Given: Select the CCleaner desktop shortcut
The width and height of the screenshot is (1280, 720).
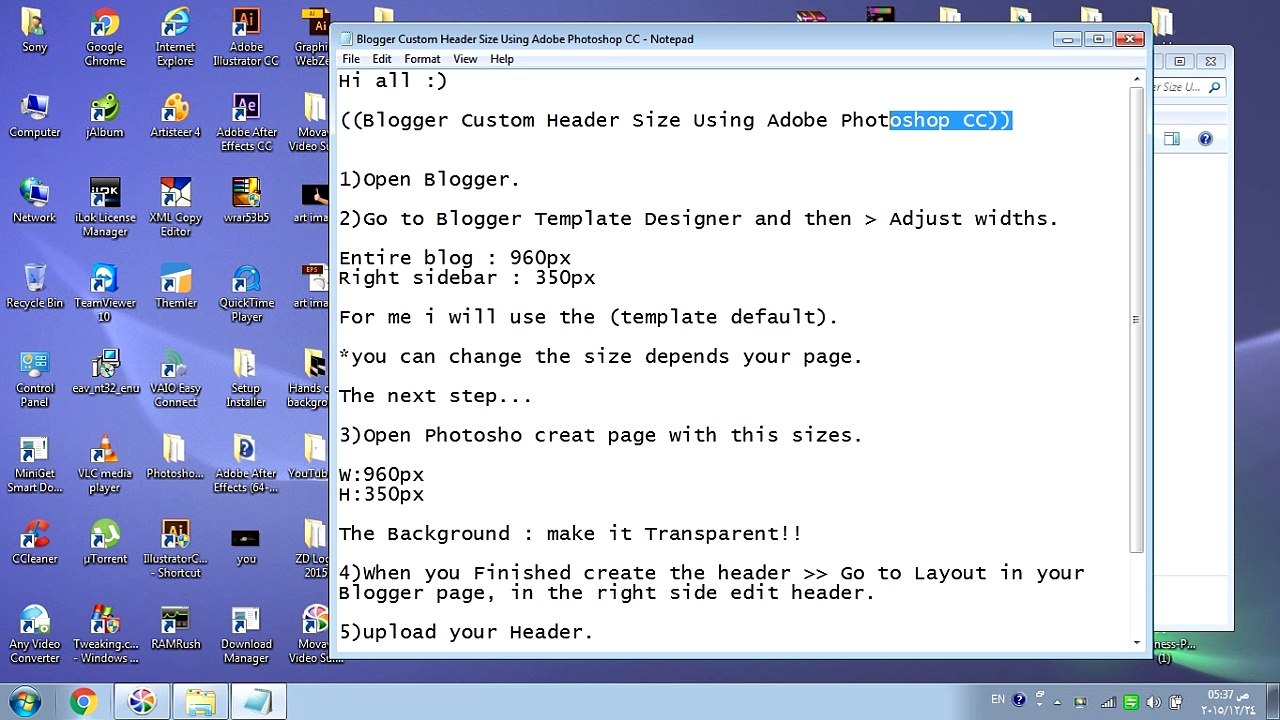Looking at the screenshot, I should coord(34,543).
